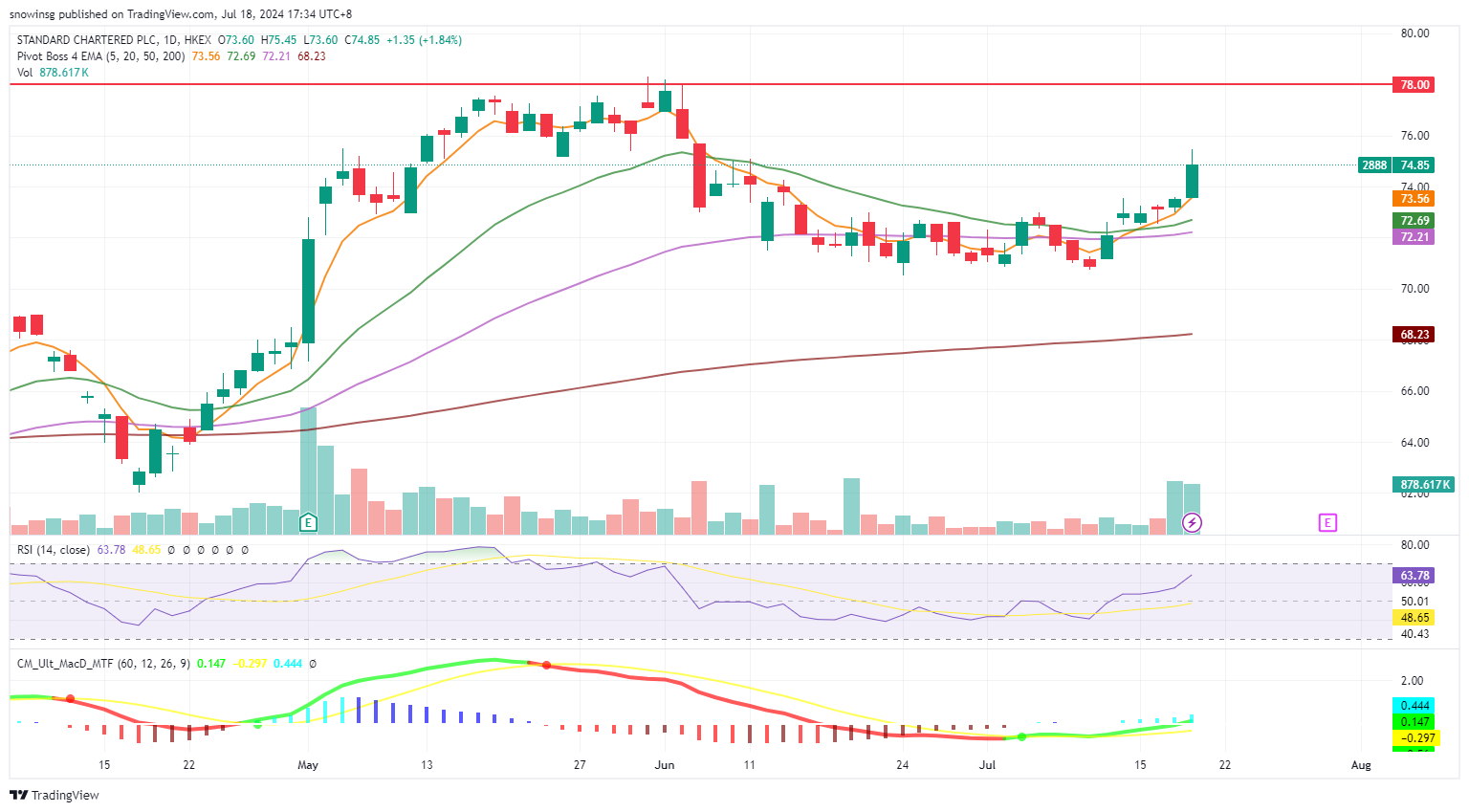Click the 878.617K volume label on the price axis
The width and height of the screenshot is (1469, 812).
click(x=1425, y=485)
